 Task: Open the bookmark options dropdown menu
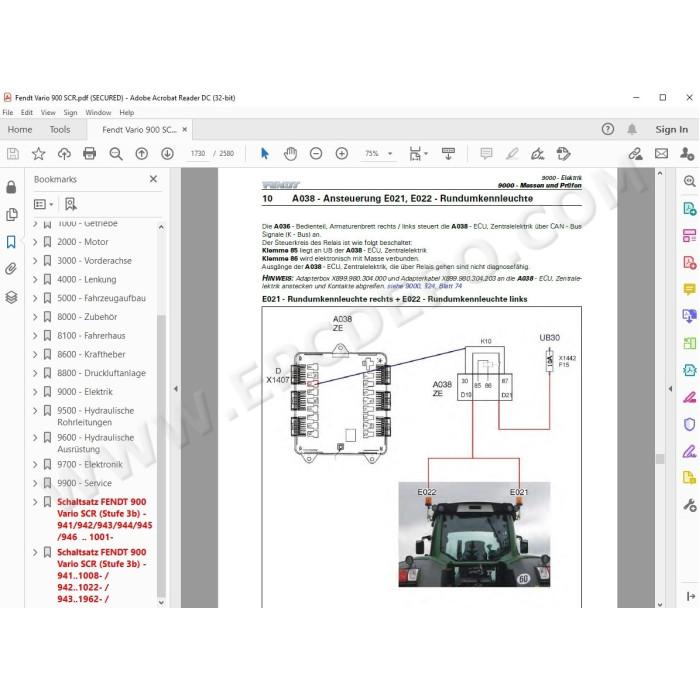(44, 204)
